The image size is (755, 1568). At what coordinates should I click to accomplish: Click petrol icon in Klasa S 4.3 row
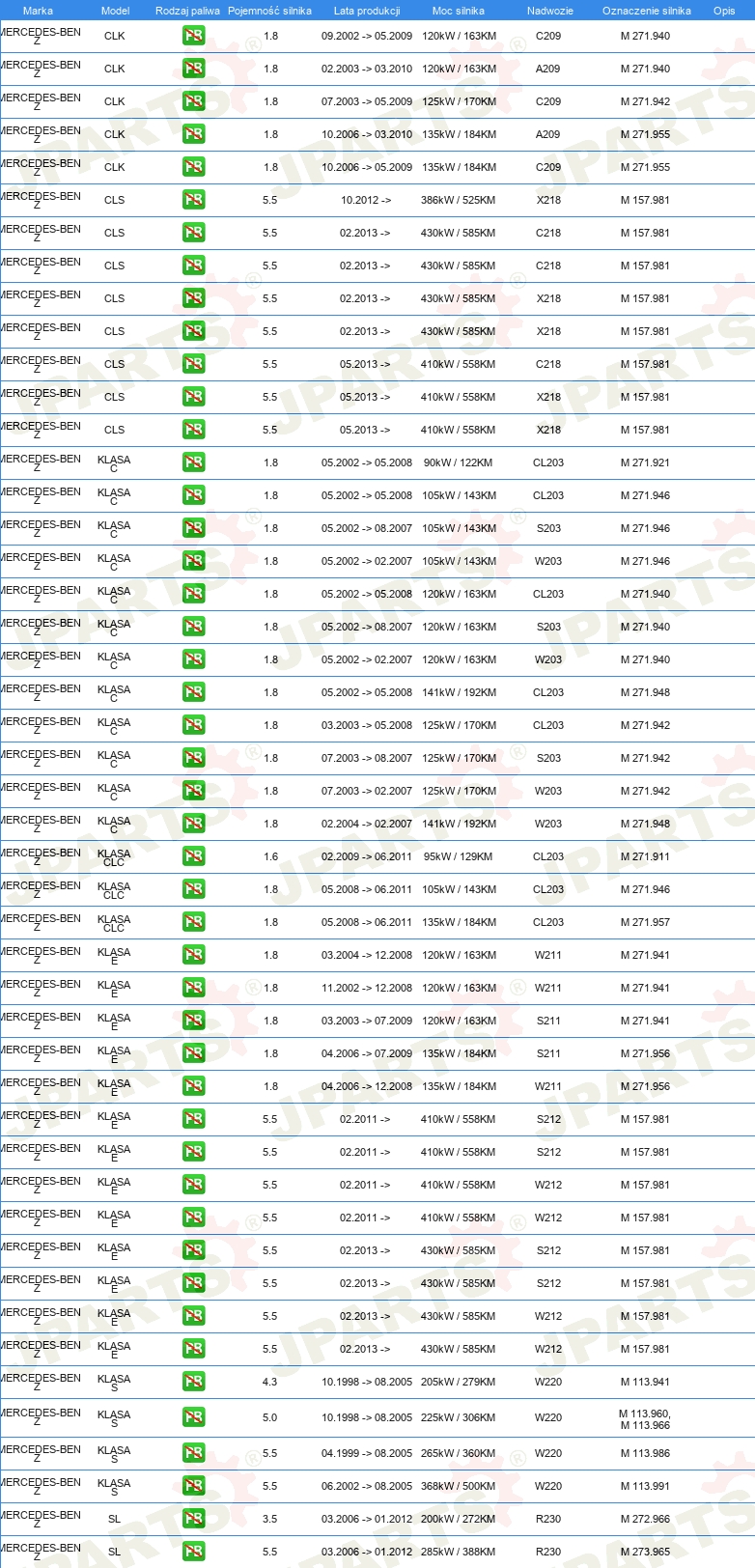(x=194, y=1383)
